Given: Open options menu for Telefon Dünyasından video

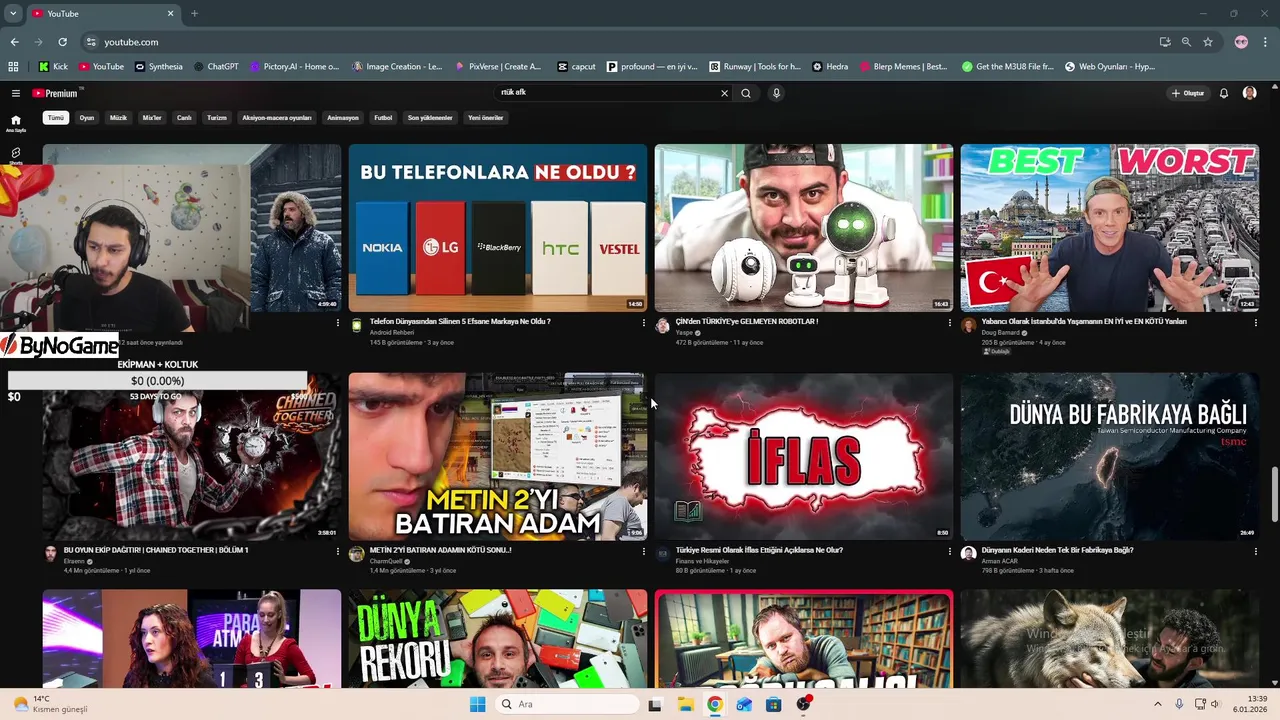Looking at the screenshot, I should pyautogui.click(x=643, y=323).
